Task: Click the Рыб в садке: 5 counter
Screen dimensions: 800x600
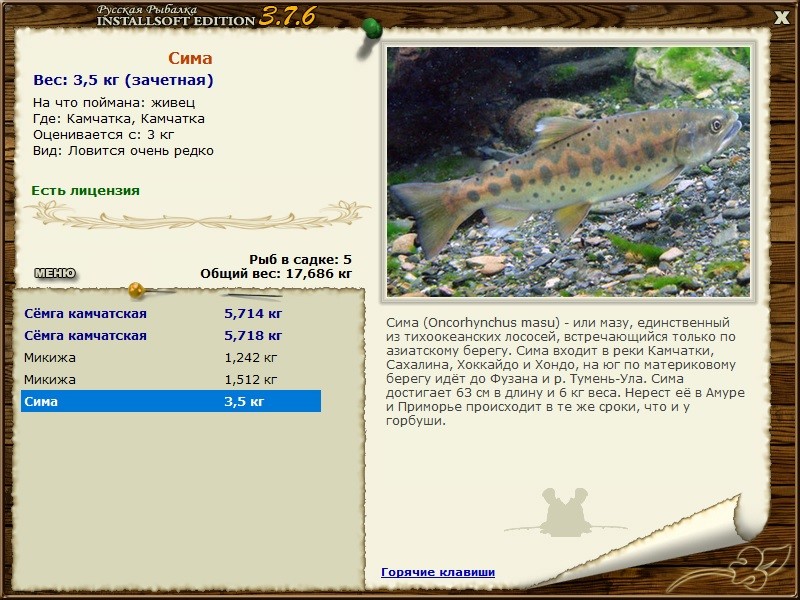Action: pos(301,259)
